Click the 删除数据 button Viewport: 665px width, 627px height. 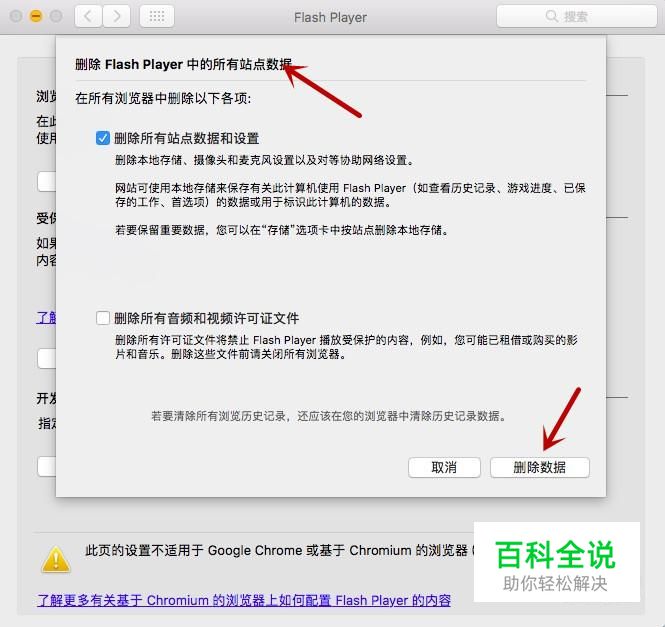pyautogui.click(x=539, y=467)
